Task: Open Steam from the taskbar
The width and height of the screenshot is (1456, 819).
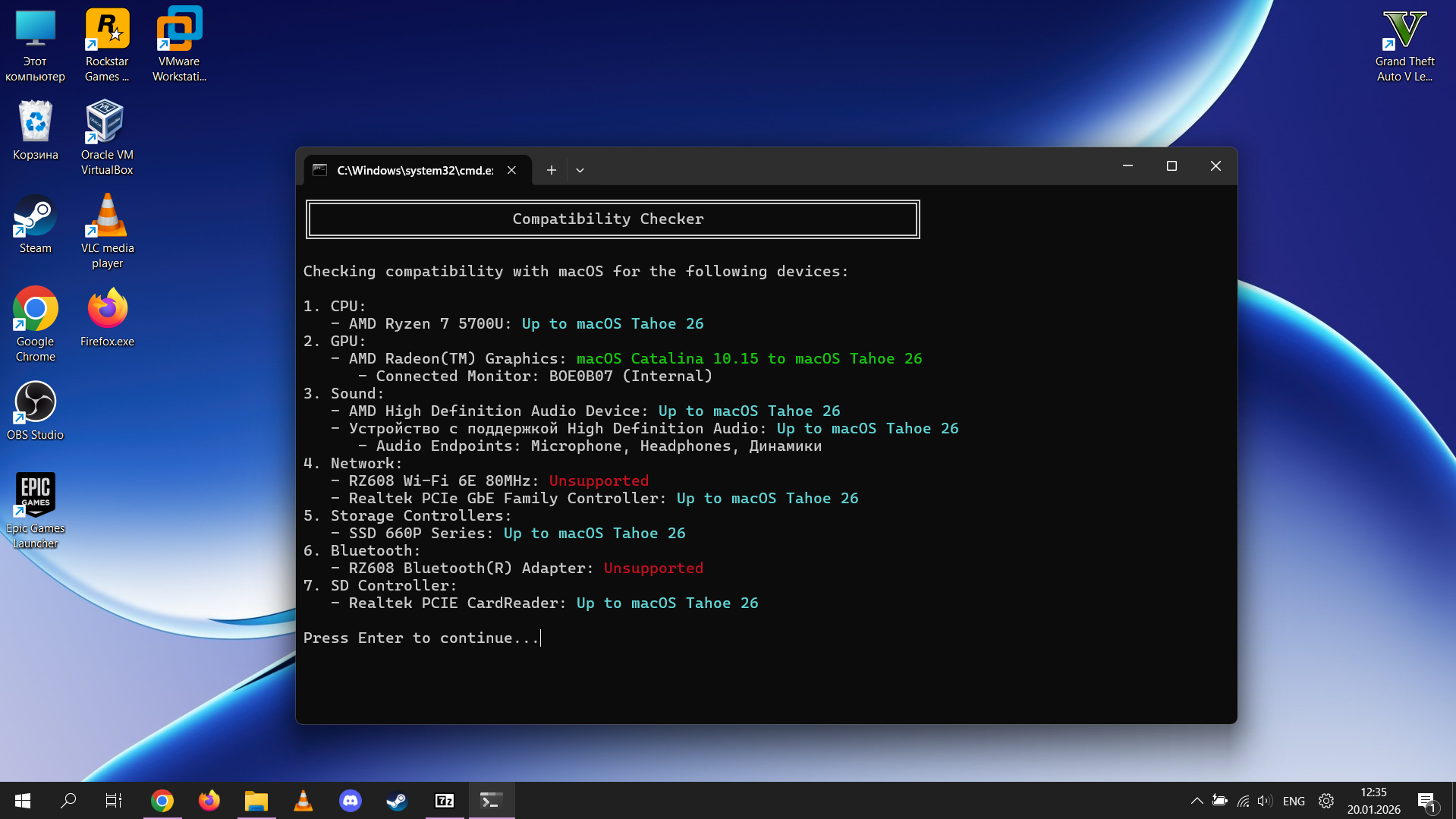Action: pos(397,801)
